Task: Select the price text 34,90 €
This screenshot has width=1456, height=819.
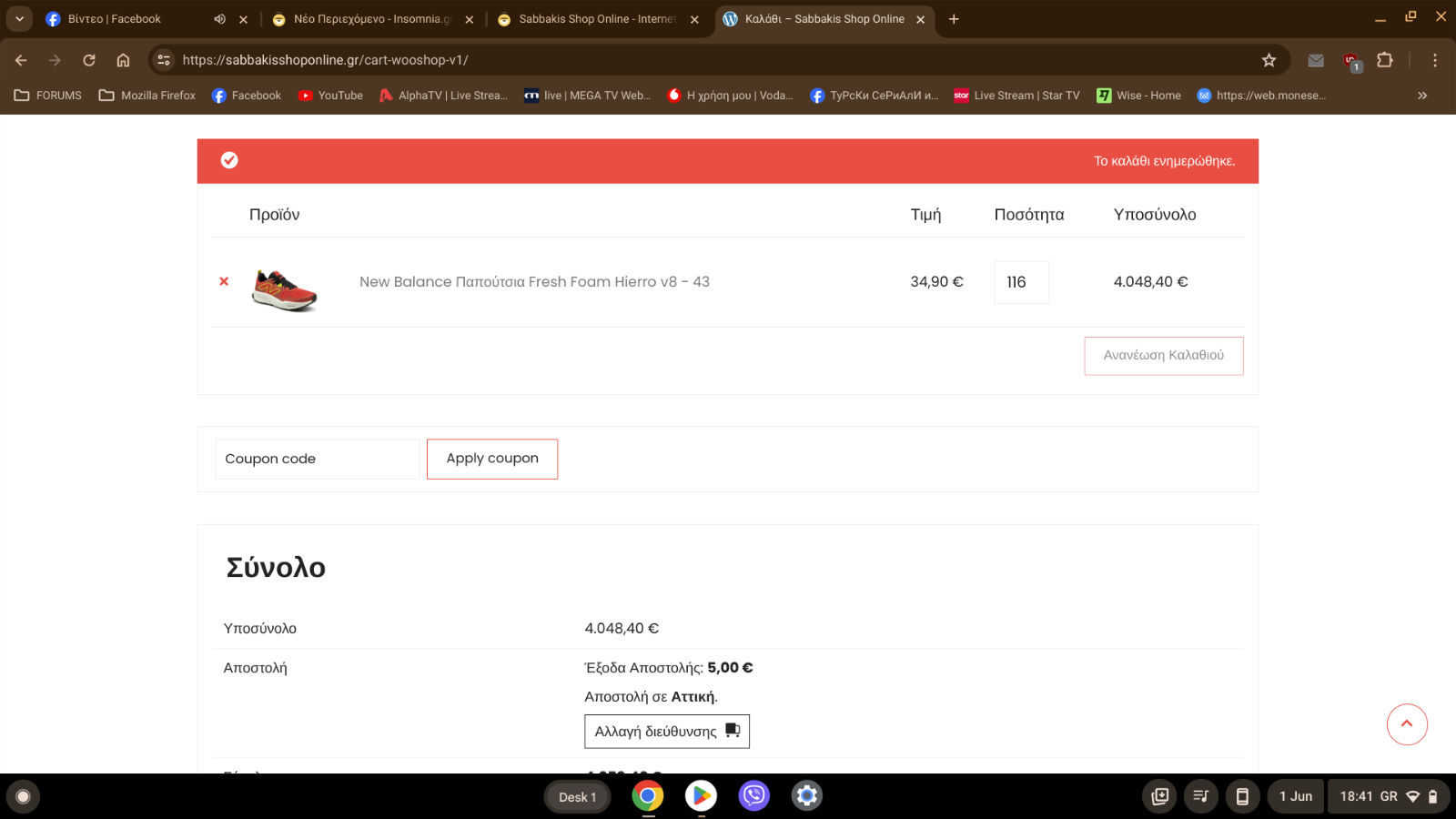Action: click(936, 282)
